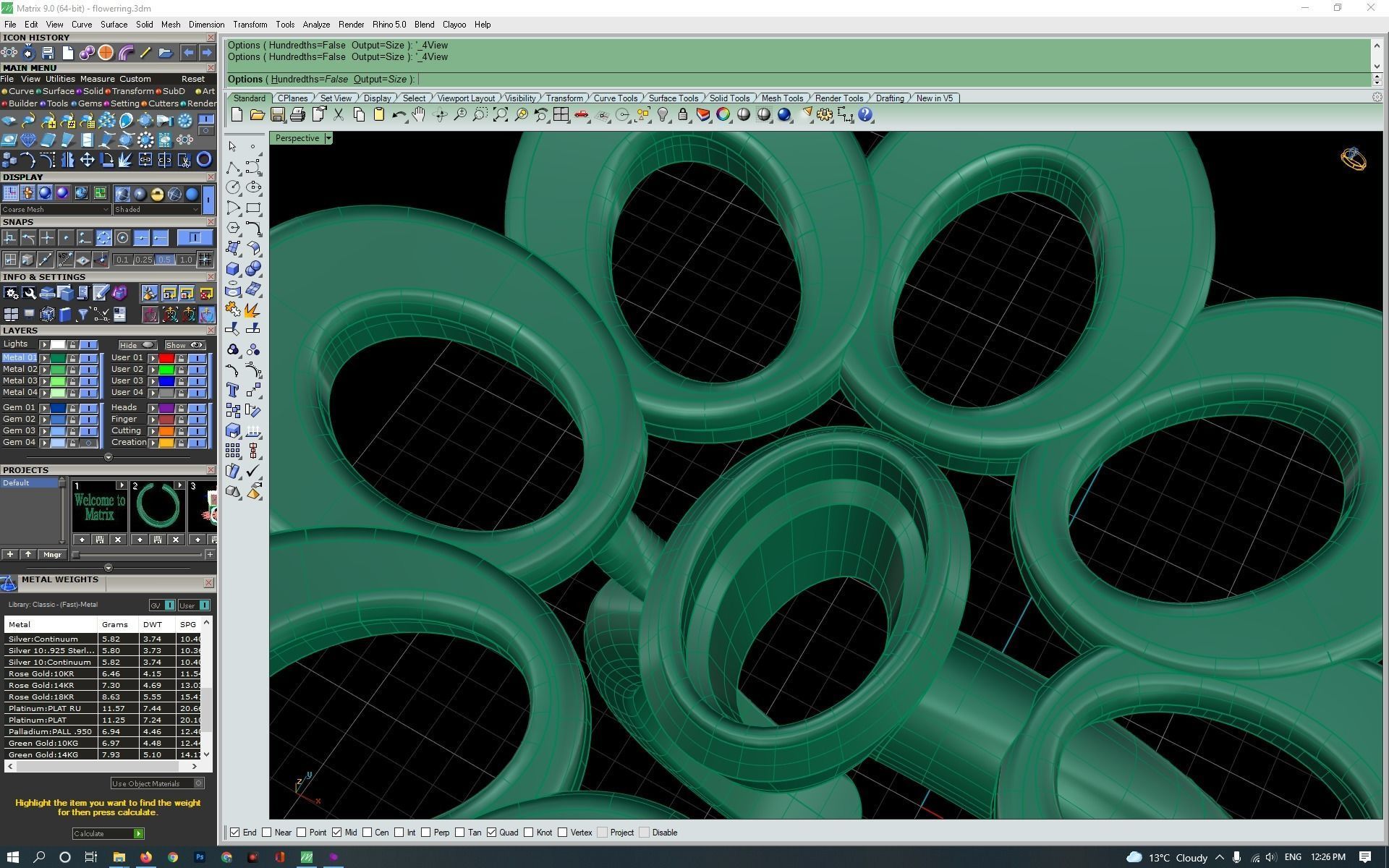Image resolution: width=1389 pixels, height=868 pixels.
Task: Click the Creation layer yellow color swatch
Action: tap(166, 443)
